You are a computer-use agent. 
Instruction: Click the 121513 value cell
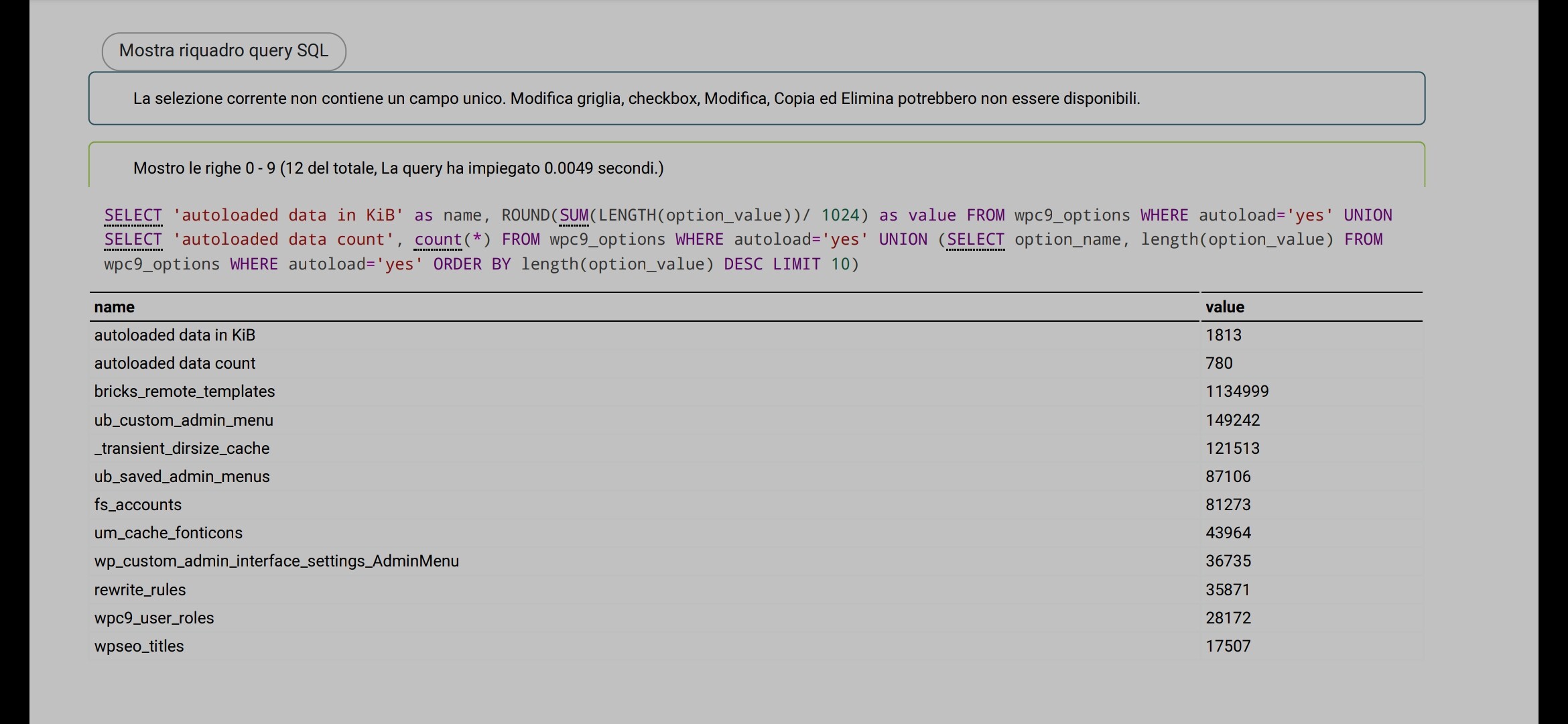point(1312,448)
